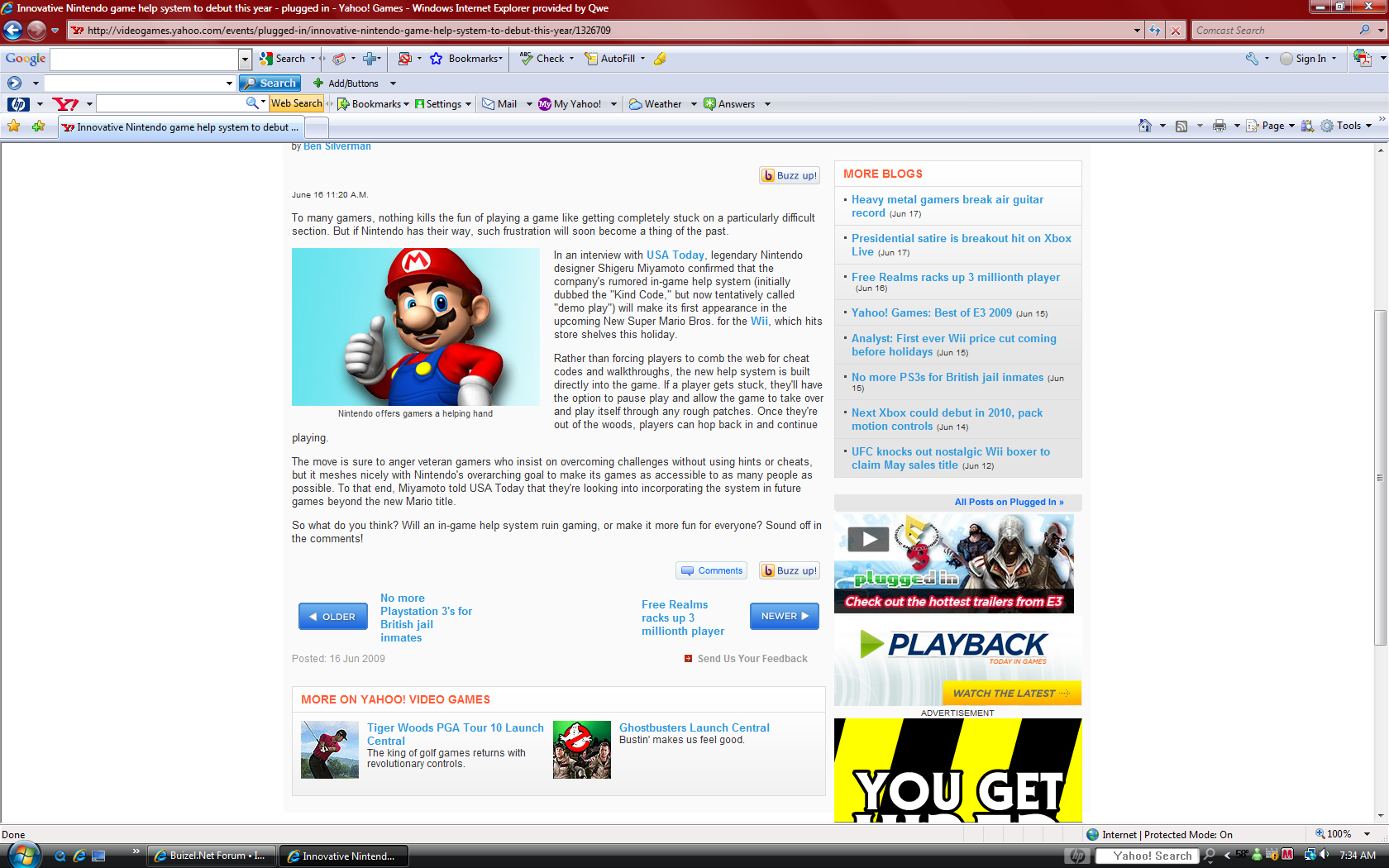The image size is (1389, 868).
Task: Open the Google toolbar Bookmarks dropdown
Action: click(475, 59)
